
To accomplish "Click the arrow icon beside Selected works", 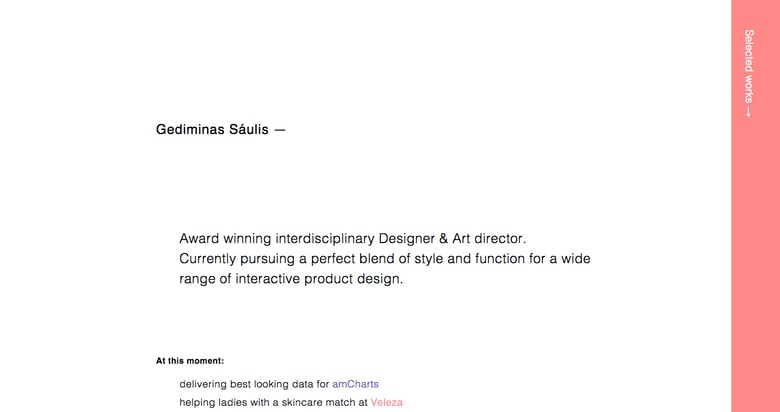I will (x=748, y=111).
